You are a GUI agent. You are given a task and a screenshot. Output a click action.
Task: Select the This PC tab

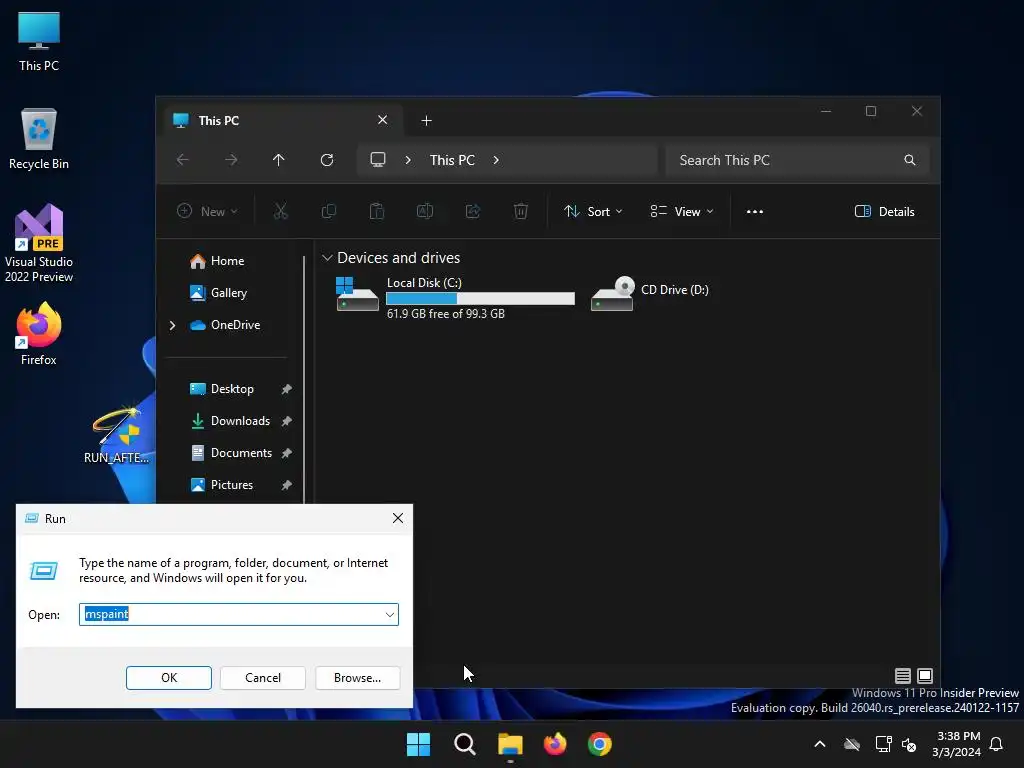point(281,121)
